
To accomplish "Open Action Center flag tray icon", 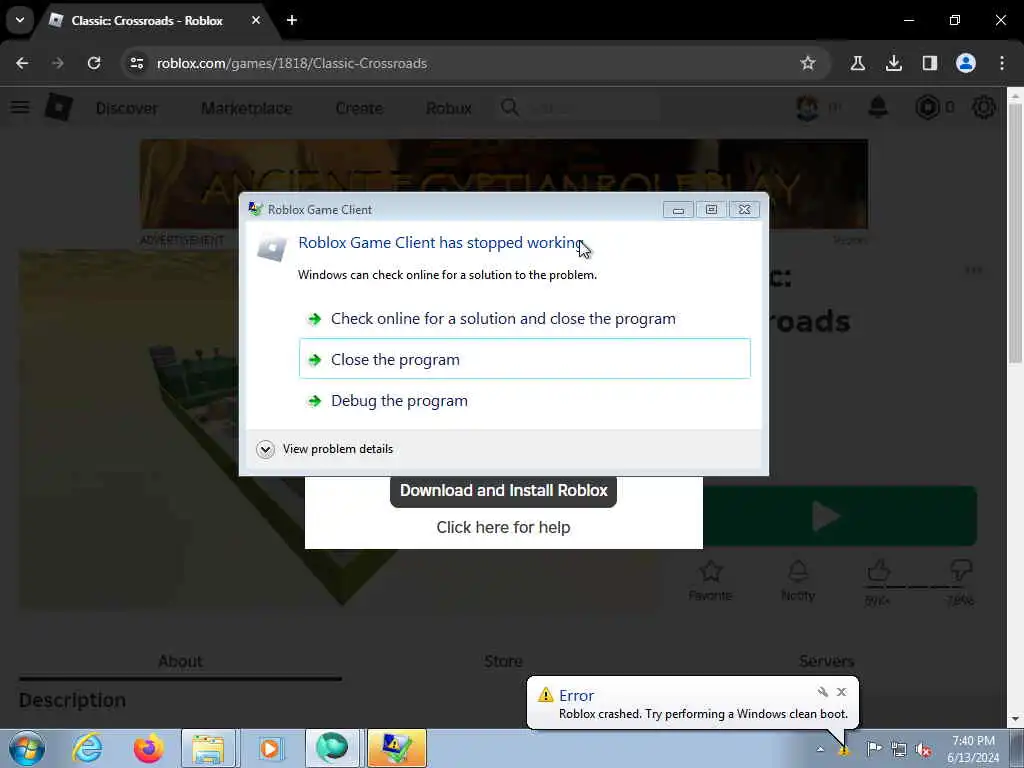I will point(874,749).
